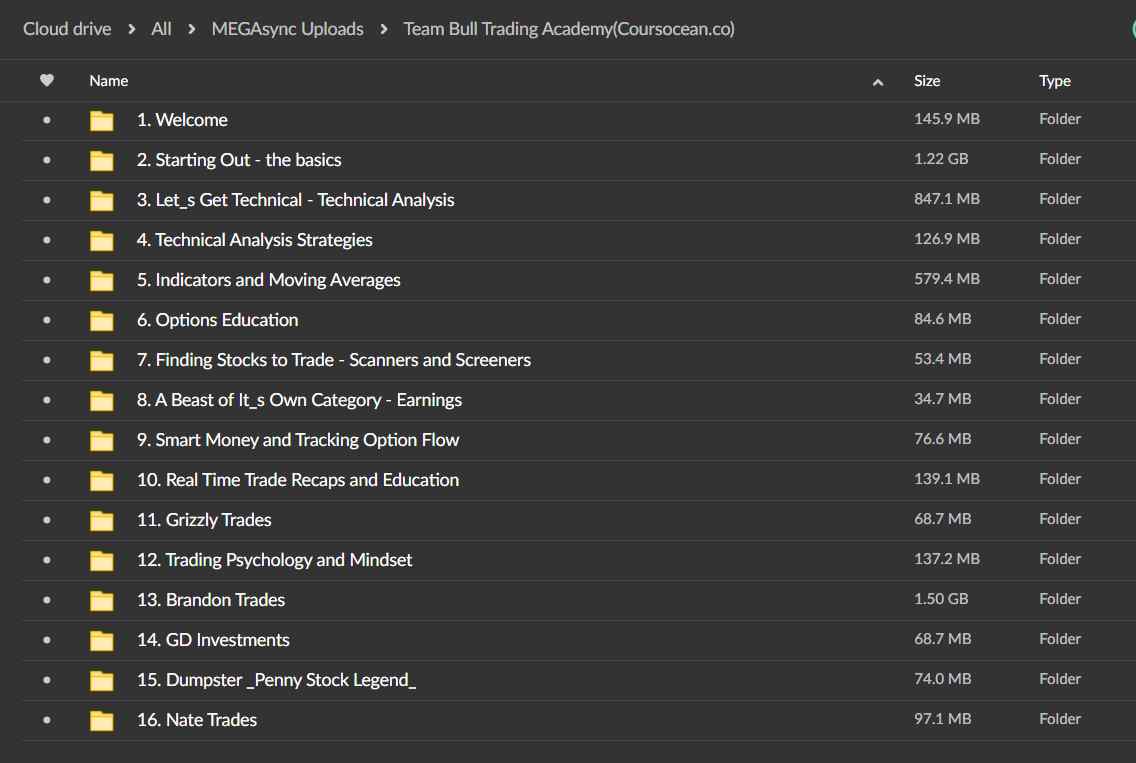Sort files by the Type column header
The height and width of the screenshot is (763, 1136).
[1055, 81]
